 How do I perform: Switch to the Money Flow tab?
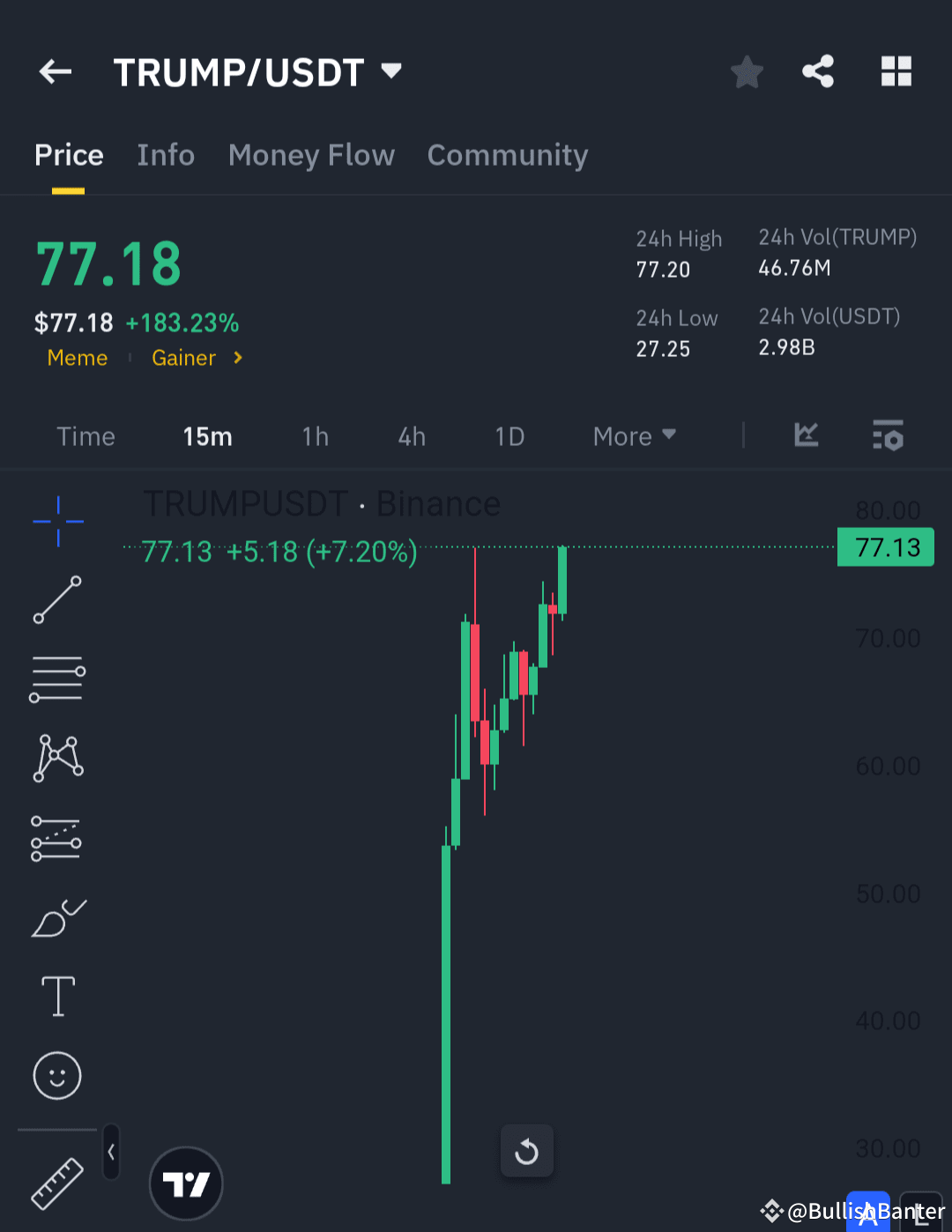point(311,155)
